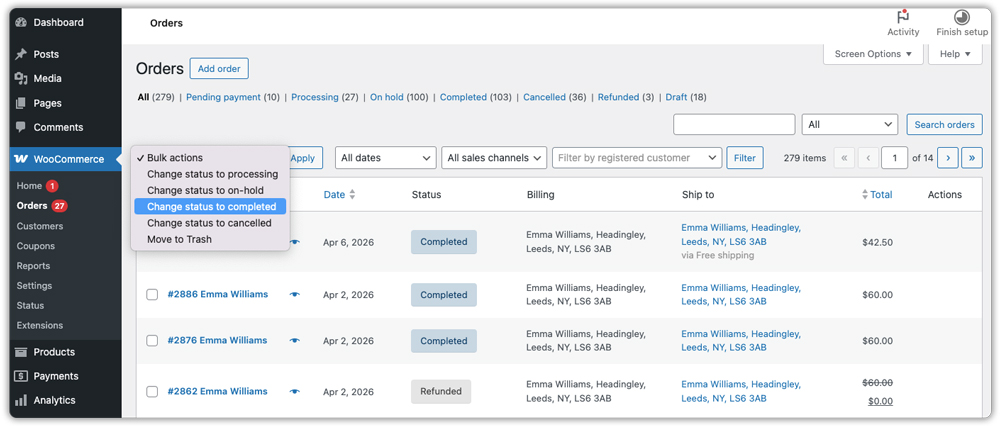Open Settings in WooCommerce submenu
The width and height of the screenshot is (1000, 426).
(x=34, y=286)
